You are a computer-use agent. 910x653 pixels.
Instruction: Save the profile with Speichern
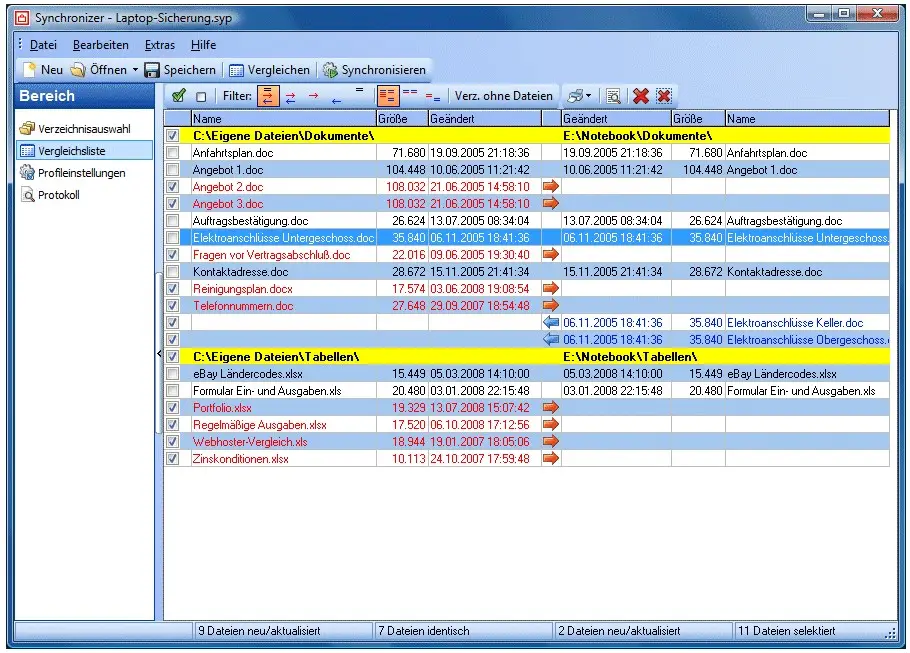pyautogui.click(x=180, y=70)
